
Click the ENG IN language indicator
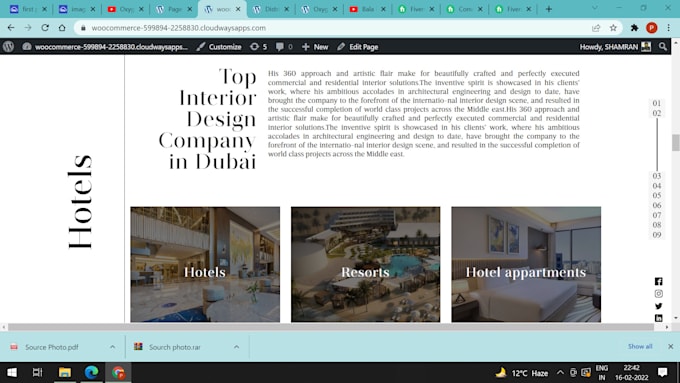click(602, 373)
